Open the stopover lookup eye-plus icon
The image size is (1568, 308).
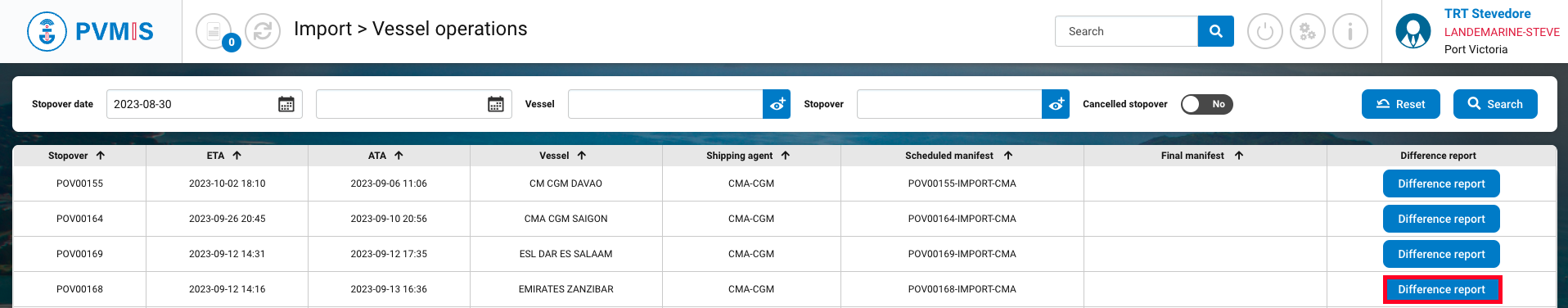coord(1056,104)
